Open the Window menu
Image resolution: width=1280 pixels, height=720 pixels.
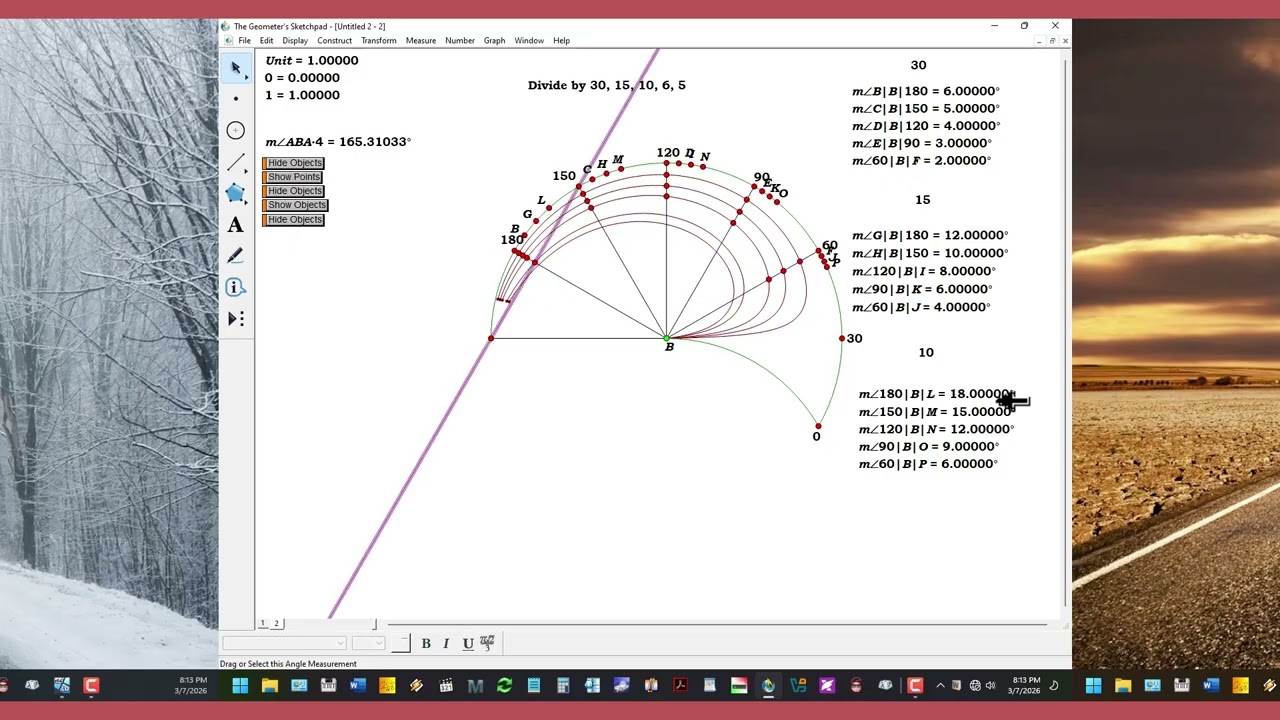coord(529,41)
